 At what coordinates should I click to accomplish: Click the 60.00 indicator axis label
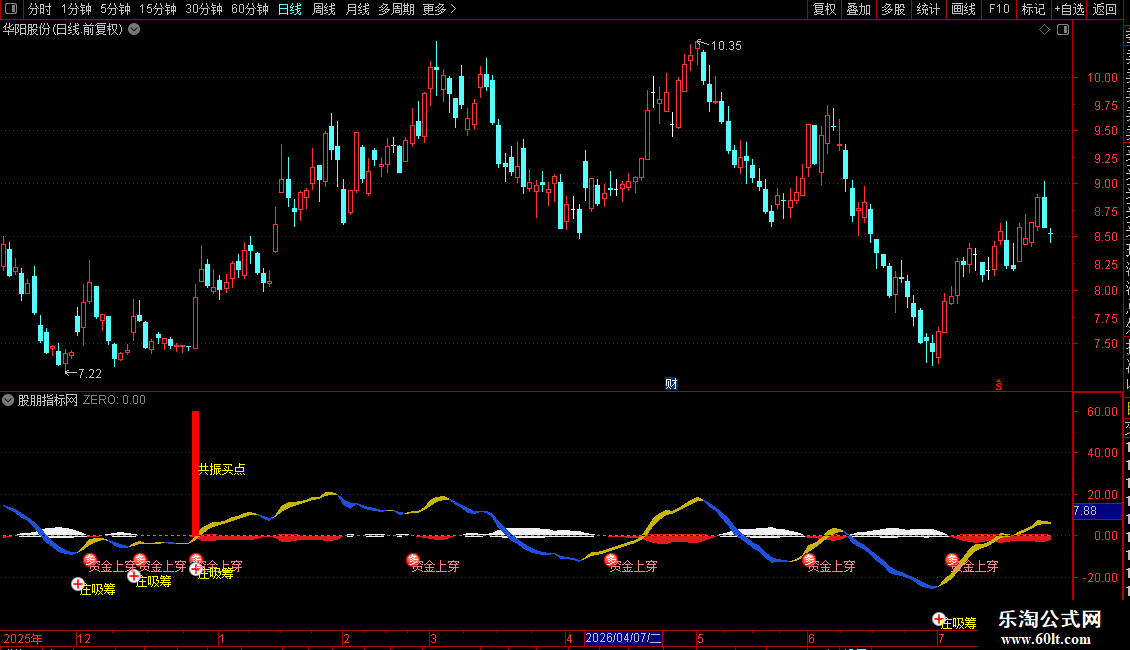pos(1103,411)
